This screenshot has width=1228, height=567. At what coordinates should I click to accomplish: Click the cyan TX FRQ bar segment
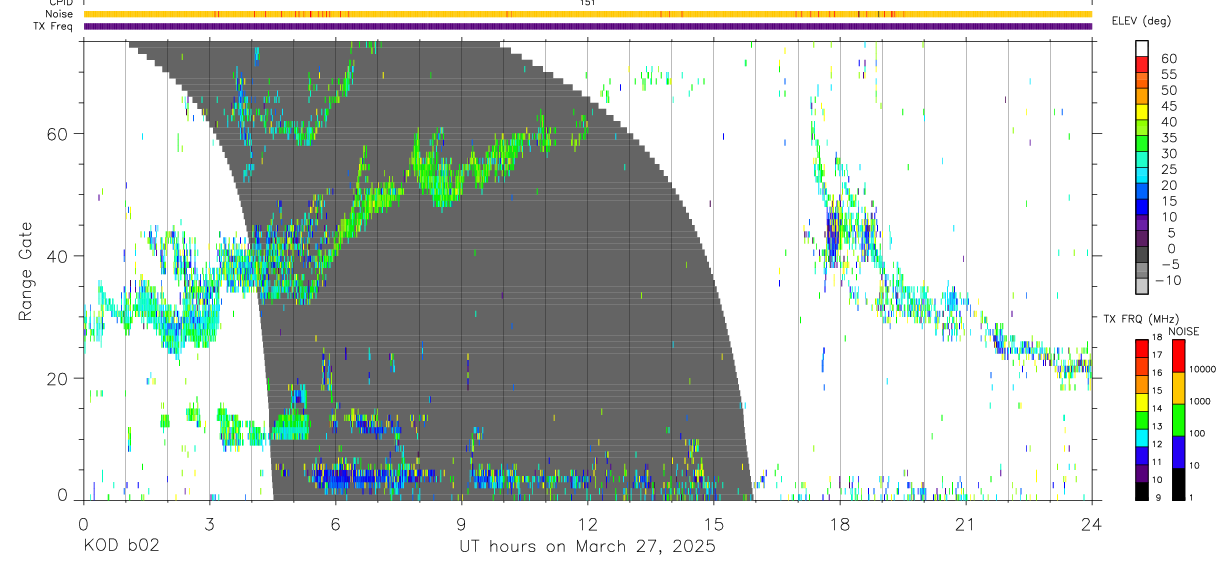(1142, 437)
